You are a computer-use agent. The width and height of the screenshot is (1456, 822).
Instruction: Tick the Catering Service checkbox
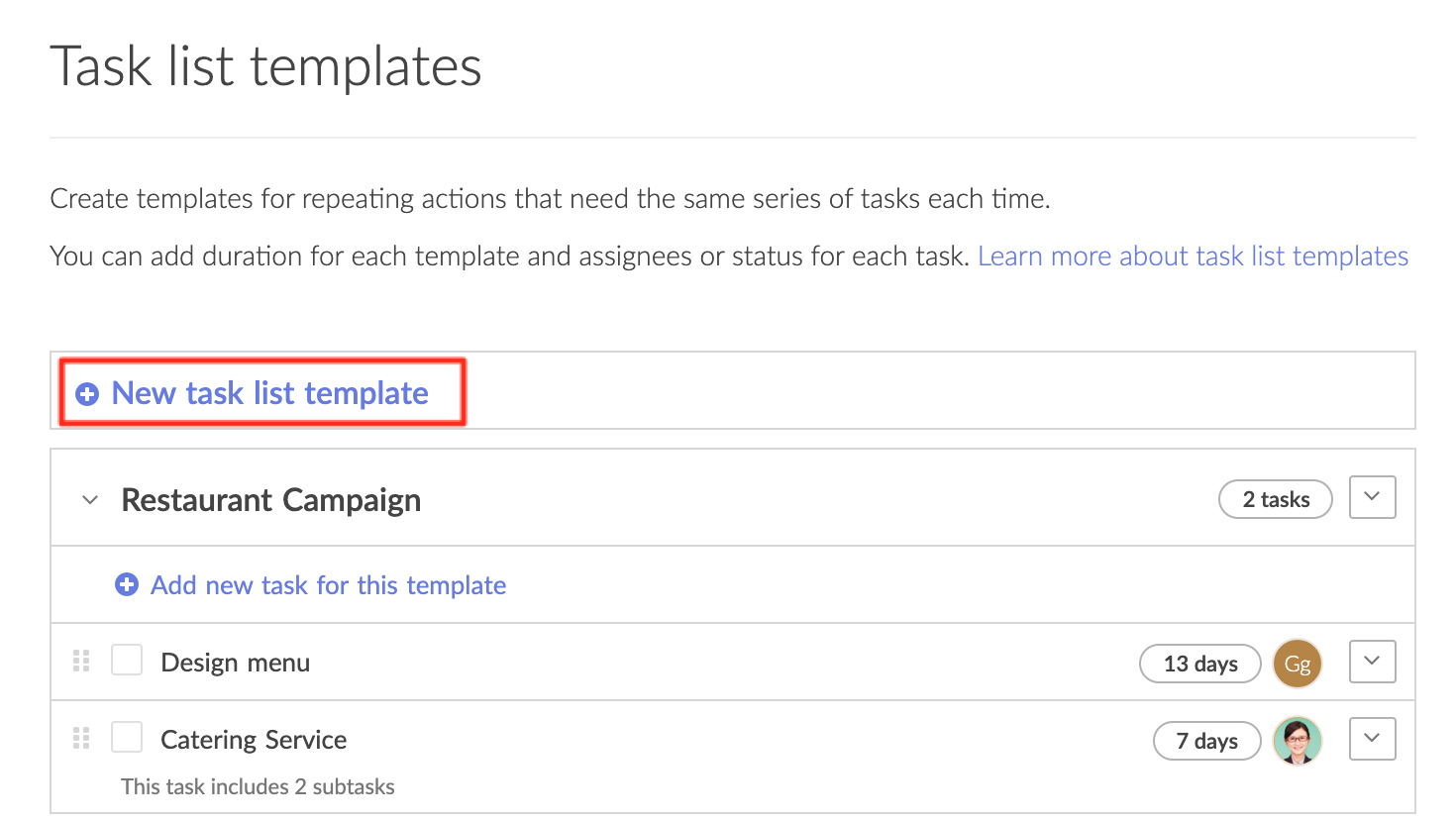[127, 737]
